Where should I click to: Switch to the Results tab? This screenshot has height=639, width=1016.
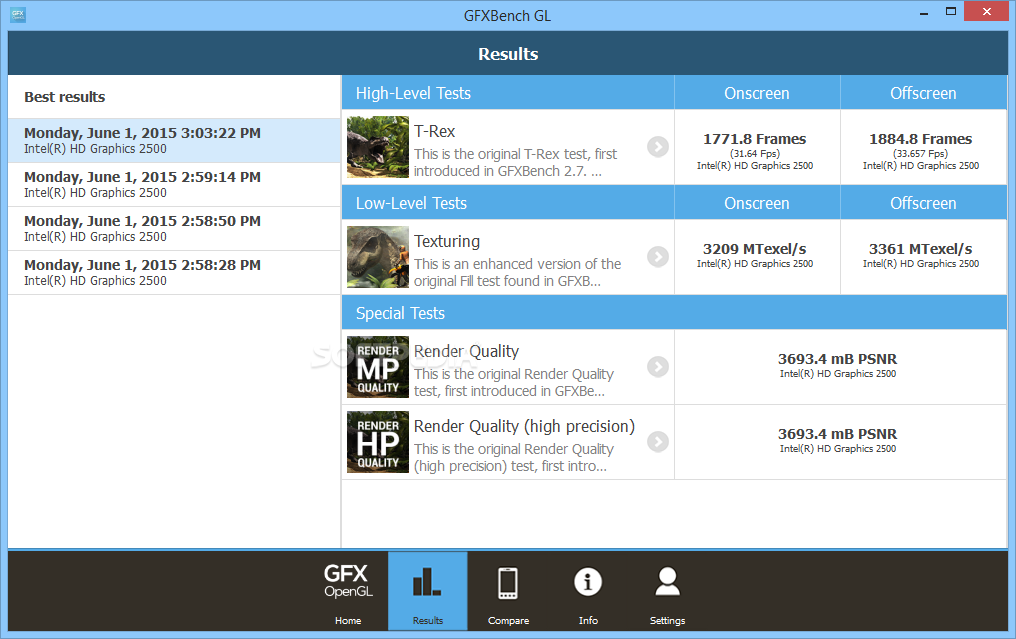428,591
